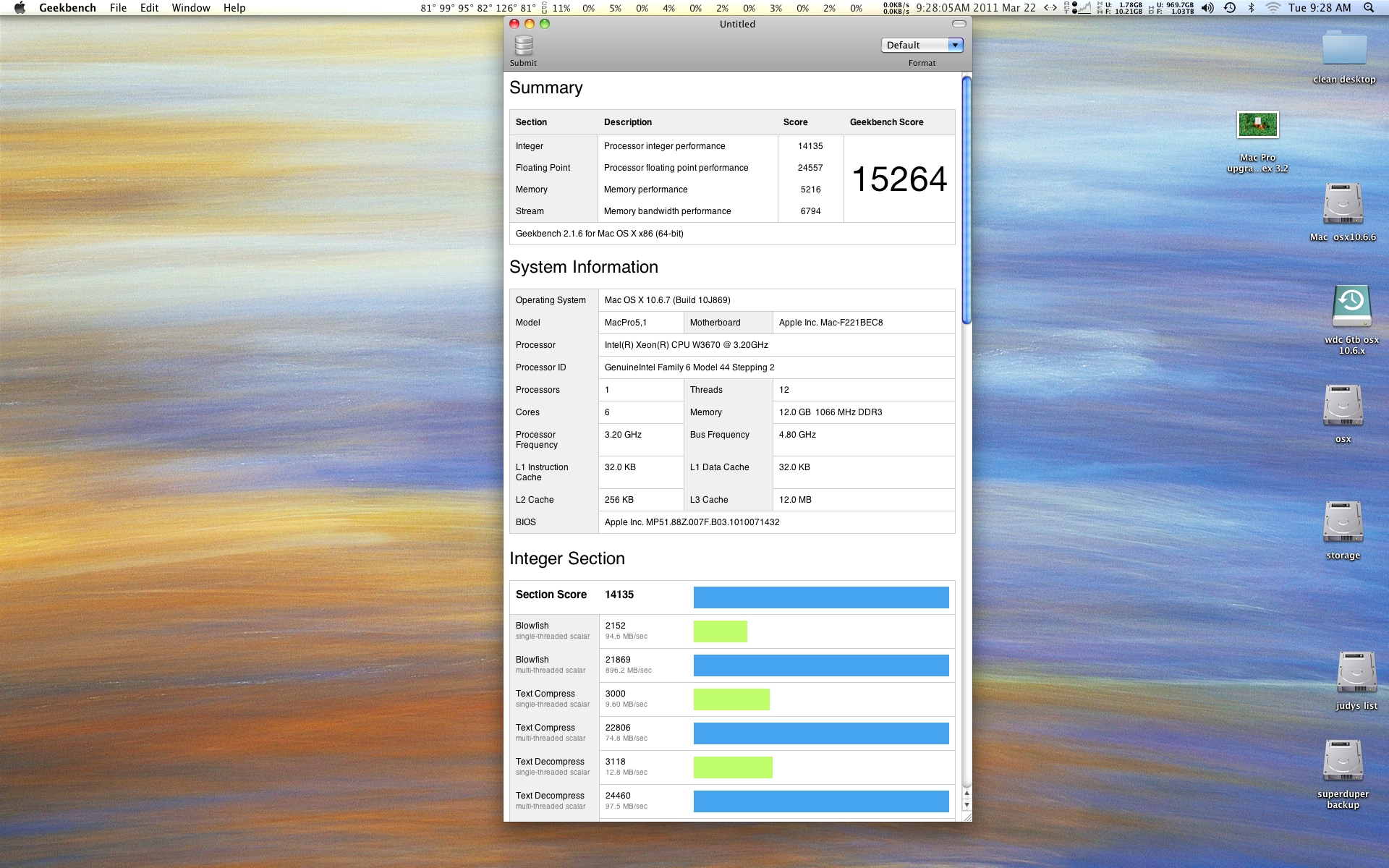Click the Wi-Fi status icon
The width and height of the screenshot is (1389, 868).
pos(1273,8)
